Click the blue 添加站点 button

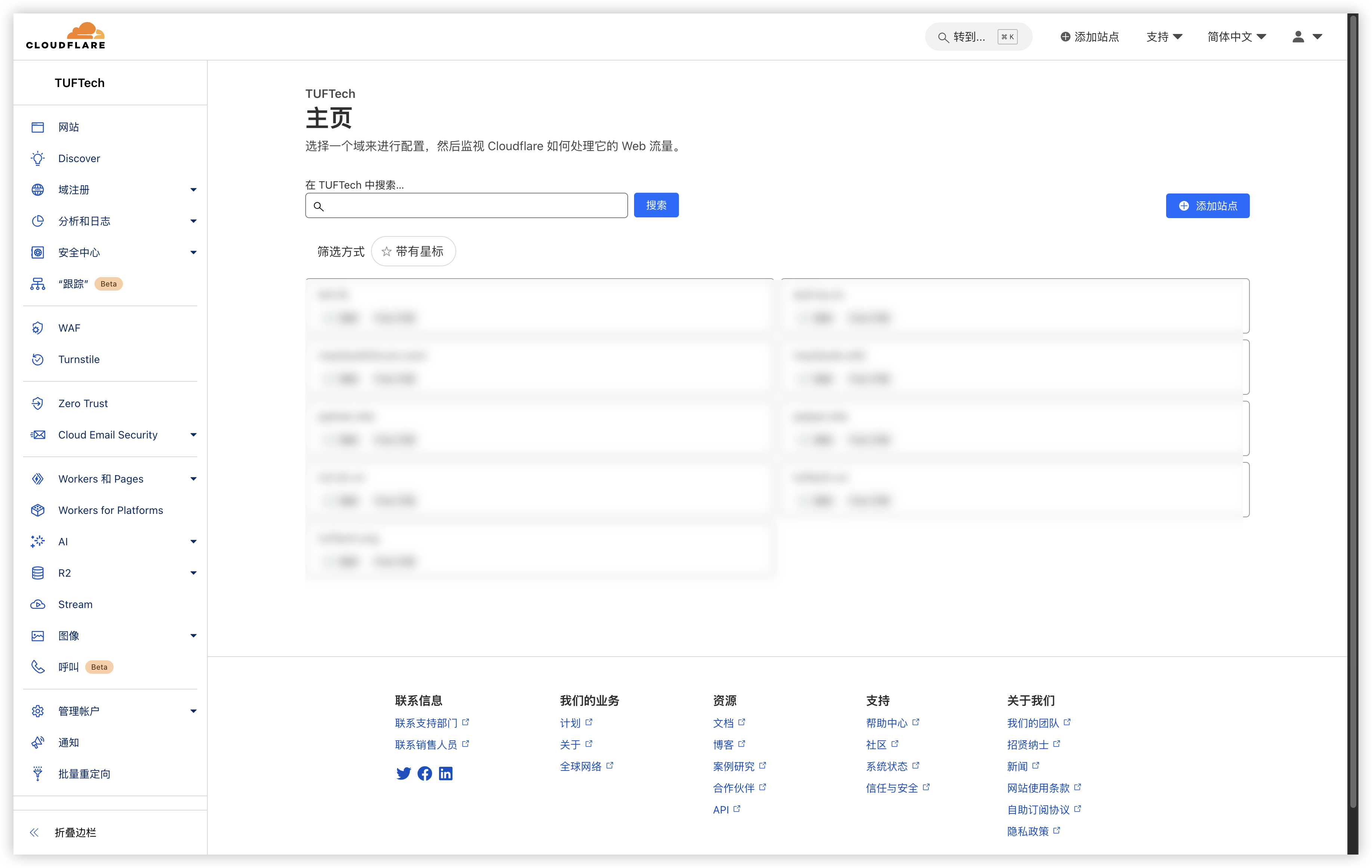pos(1207,206)
